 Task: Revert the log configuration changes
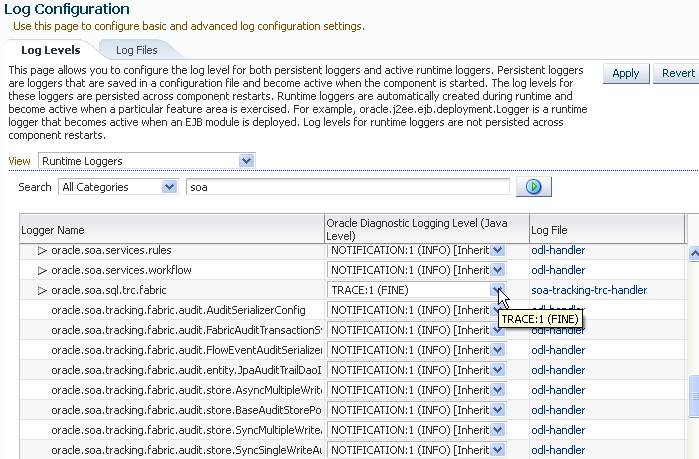[x=678, y=74]
